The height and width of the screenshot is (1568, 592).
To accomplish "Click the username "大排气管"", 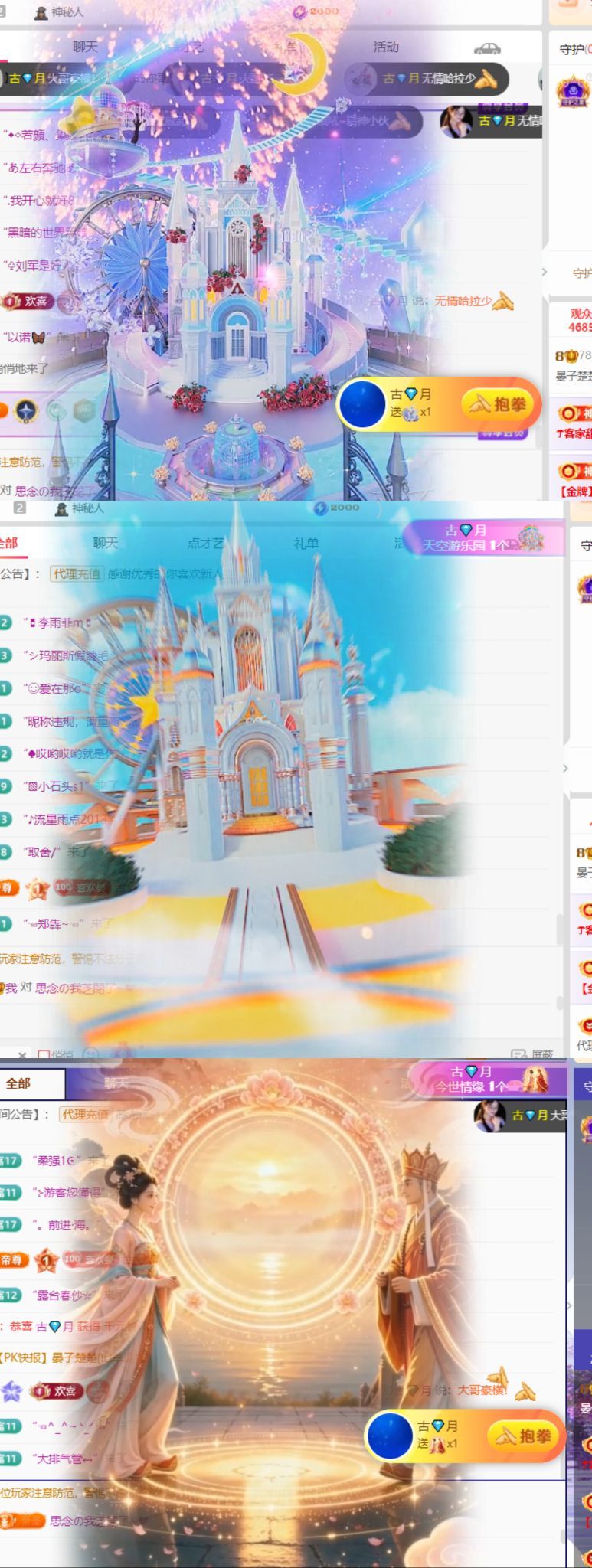I will [64, 1459].
